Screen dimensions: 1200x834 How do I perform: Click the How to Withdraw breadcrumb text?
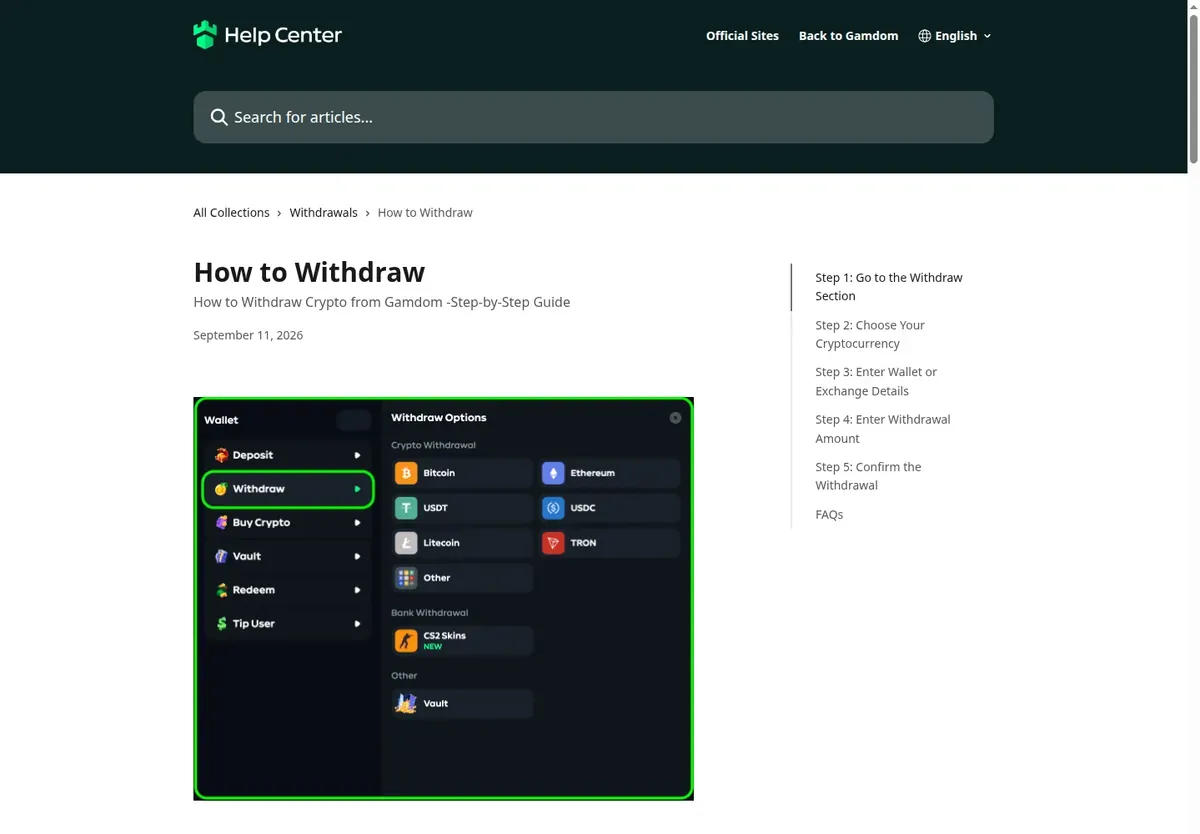425,213
